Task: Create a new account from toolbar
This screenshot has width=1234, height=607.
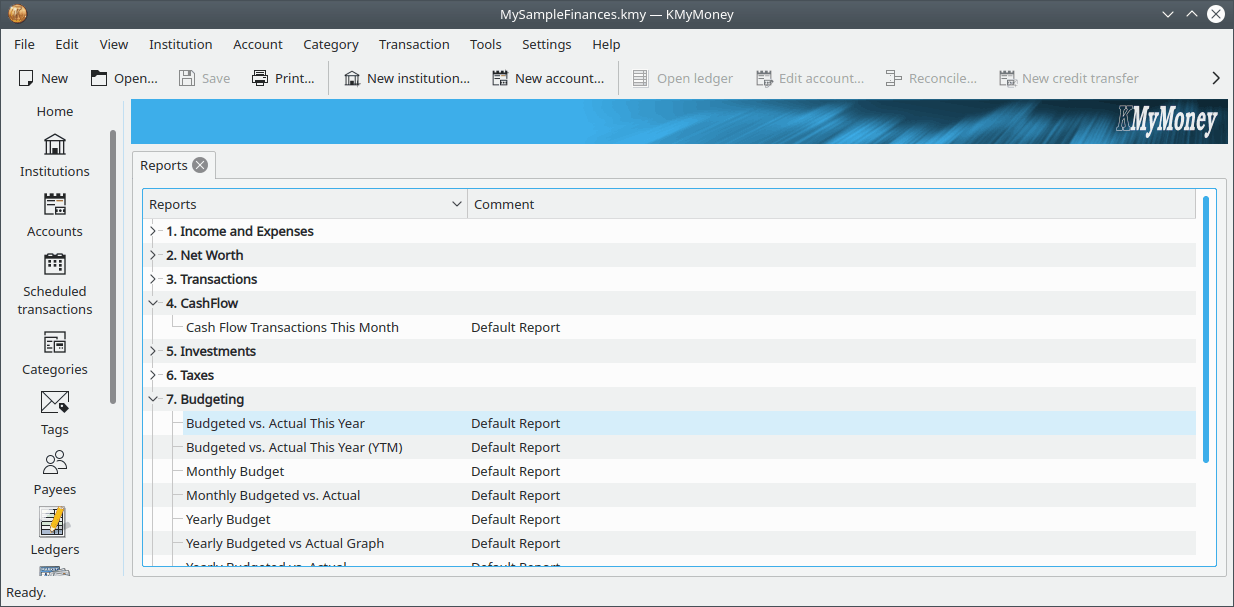Action: 548,78
